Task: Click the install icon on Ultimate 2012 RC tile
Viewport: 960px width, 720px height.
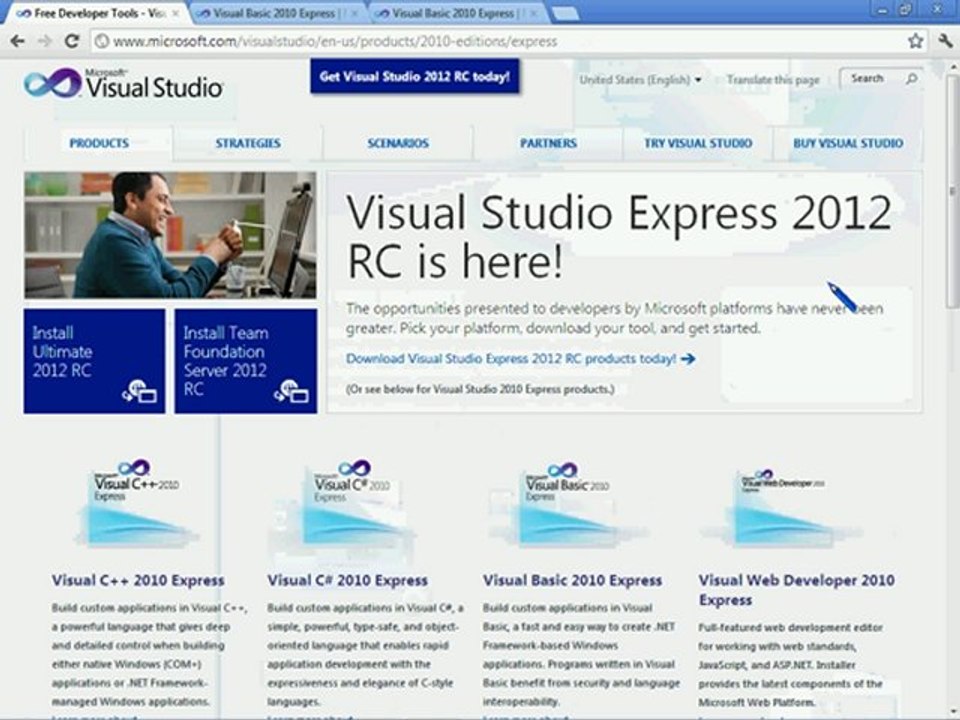Action: 140,392
